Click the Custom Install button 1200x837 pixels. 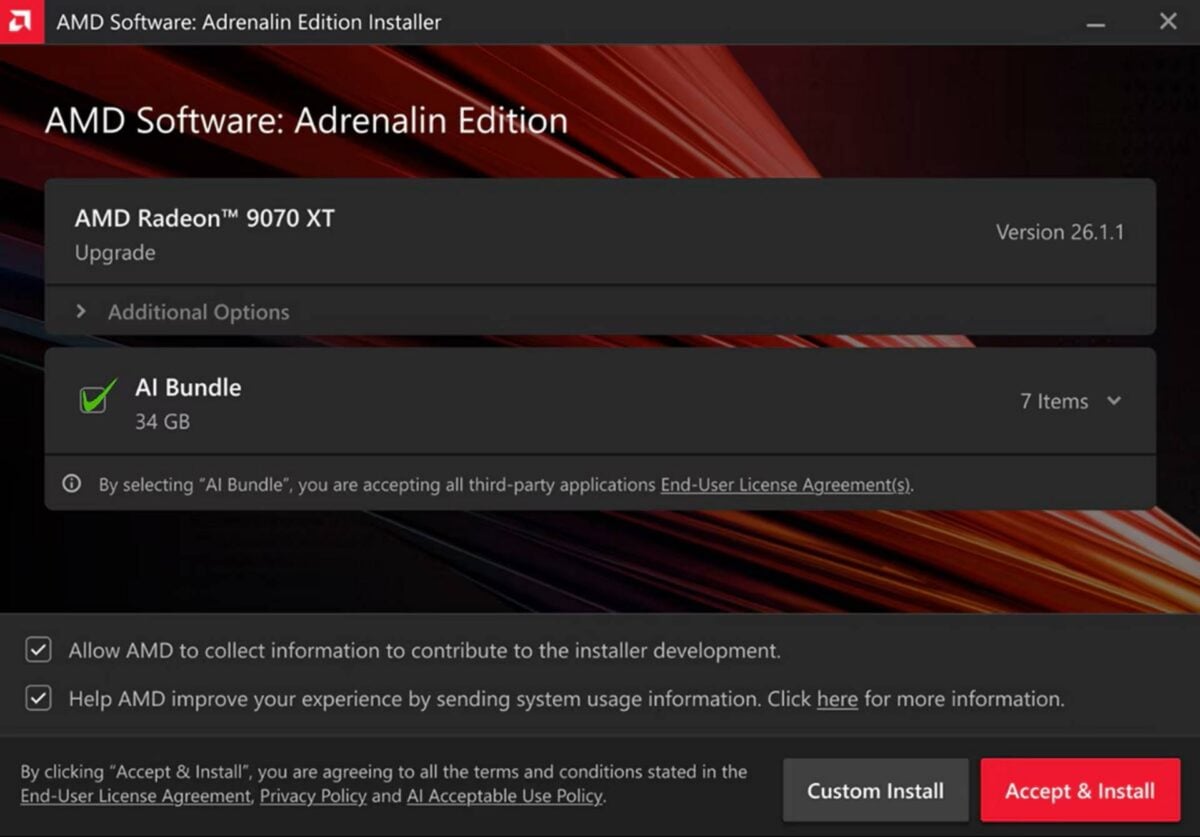[x=876, y=790]
